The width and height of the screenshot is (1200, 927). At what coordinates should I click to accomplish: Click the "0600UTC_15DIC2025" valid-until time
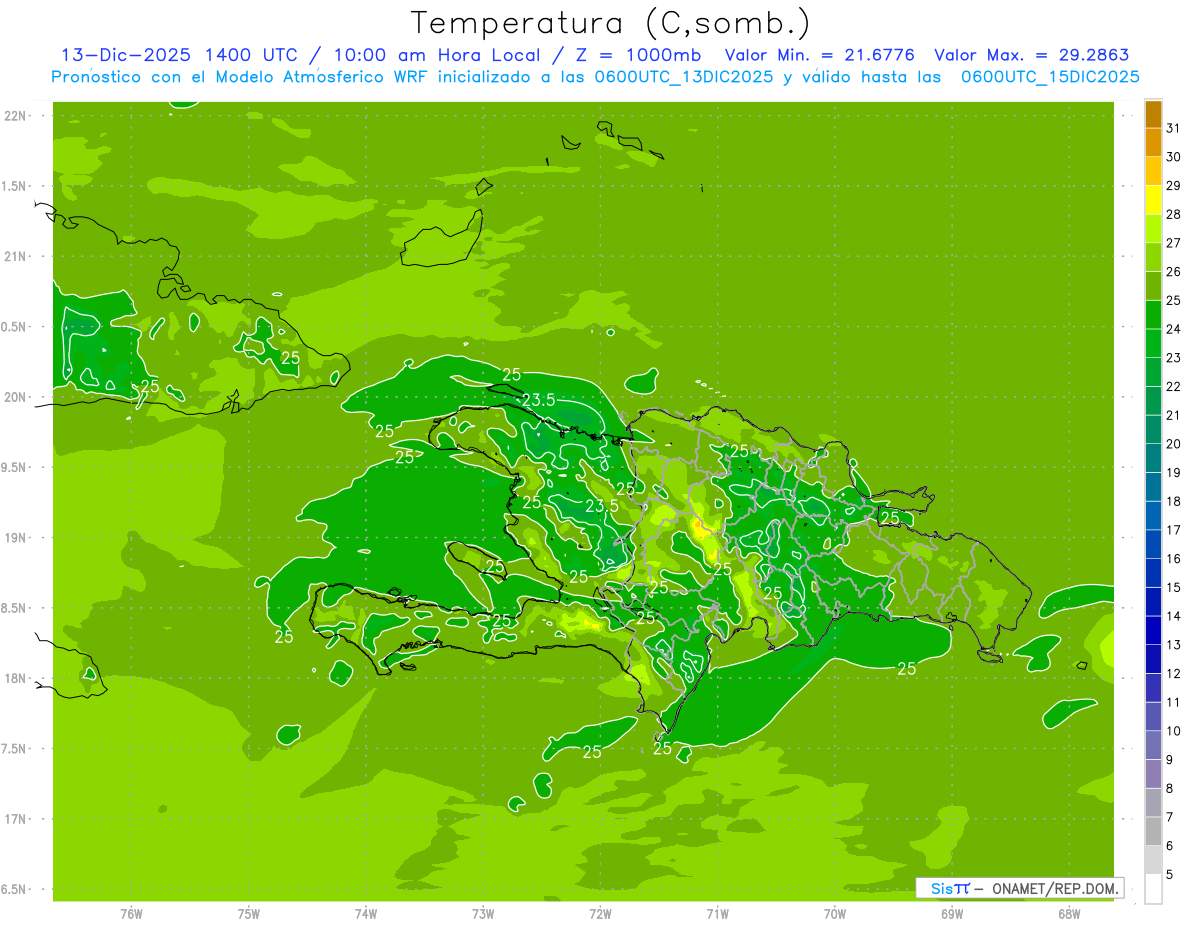point(1050,77)
